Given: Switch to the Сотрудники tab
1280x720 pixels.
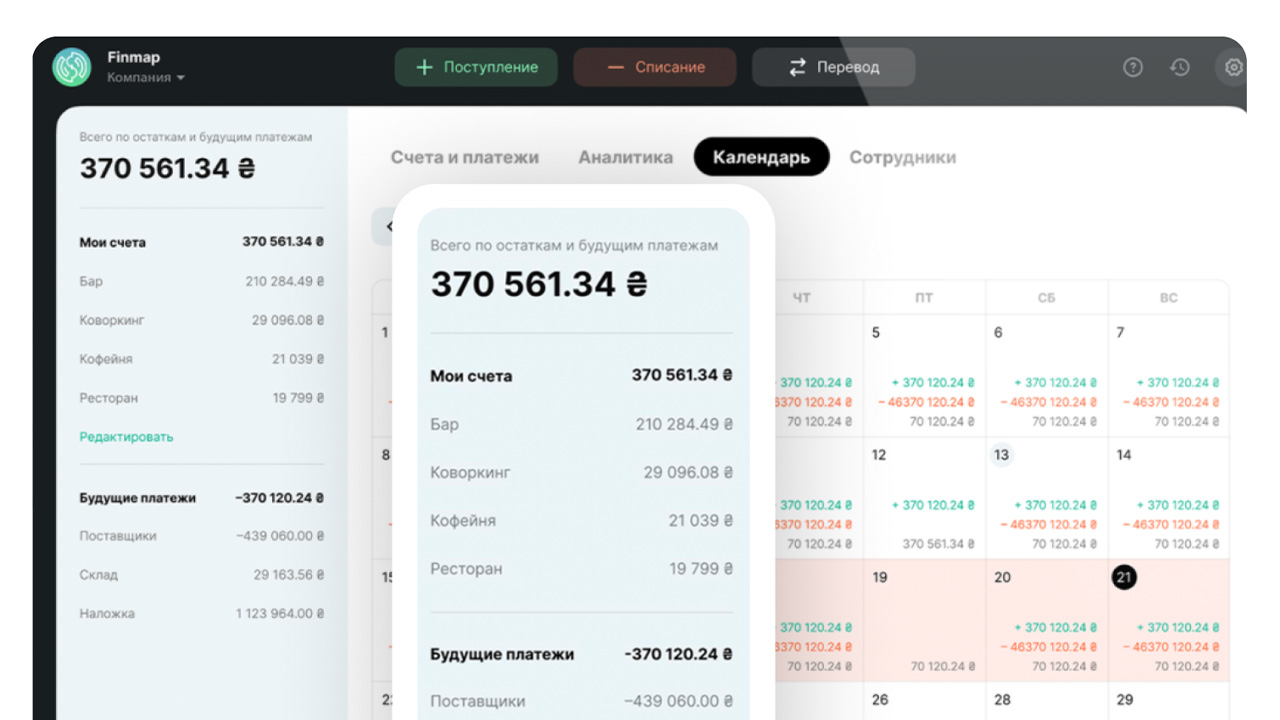Looking at the screenshot, I should coord(903,157).
